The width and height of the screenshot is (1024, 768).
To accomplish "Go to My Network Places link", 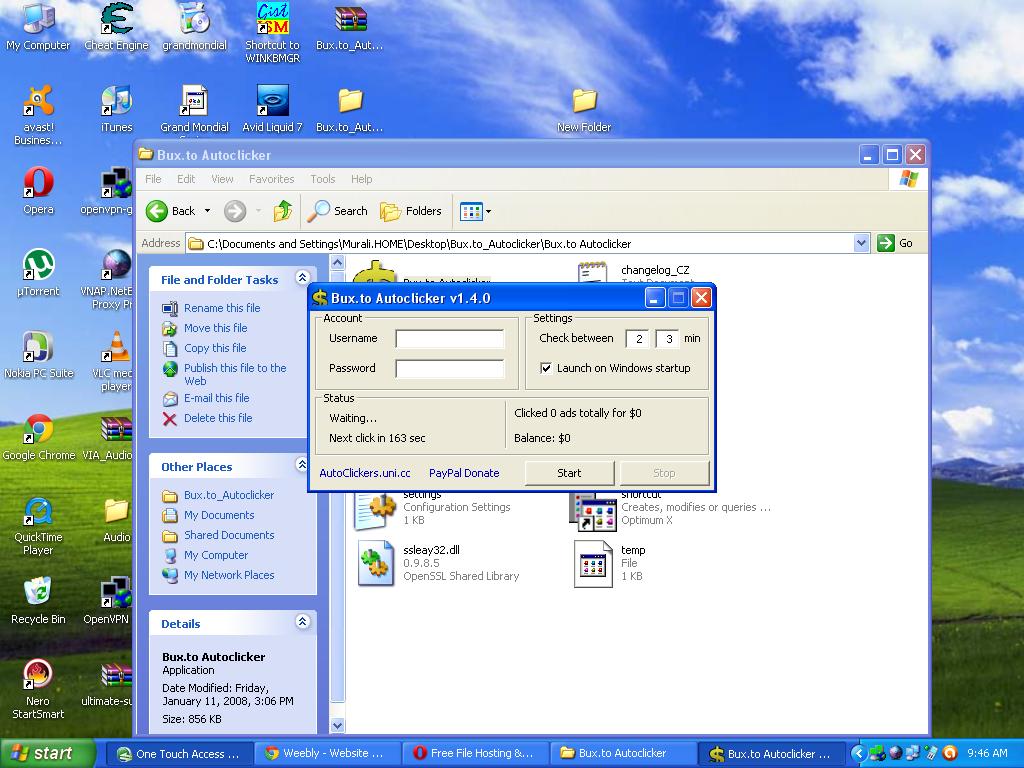I will point(229,575).
